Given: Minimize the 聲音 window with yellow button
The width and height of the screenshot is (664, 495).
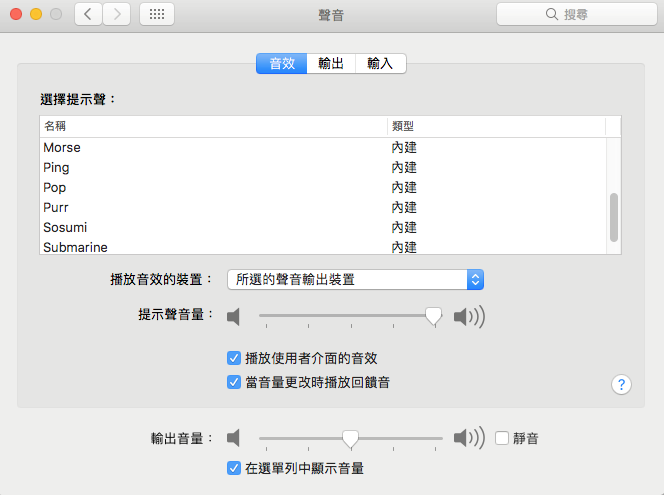Looking at the screenshot, I should click(x=36, y=14).
